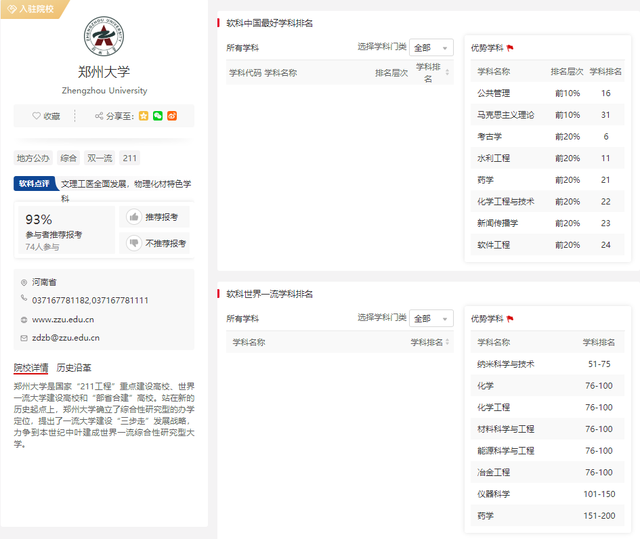Select the 马克思主义理论 row
The height and width of the screenshot is (539, 640).
pyautogui.click(x=547, y=115)
